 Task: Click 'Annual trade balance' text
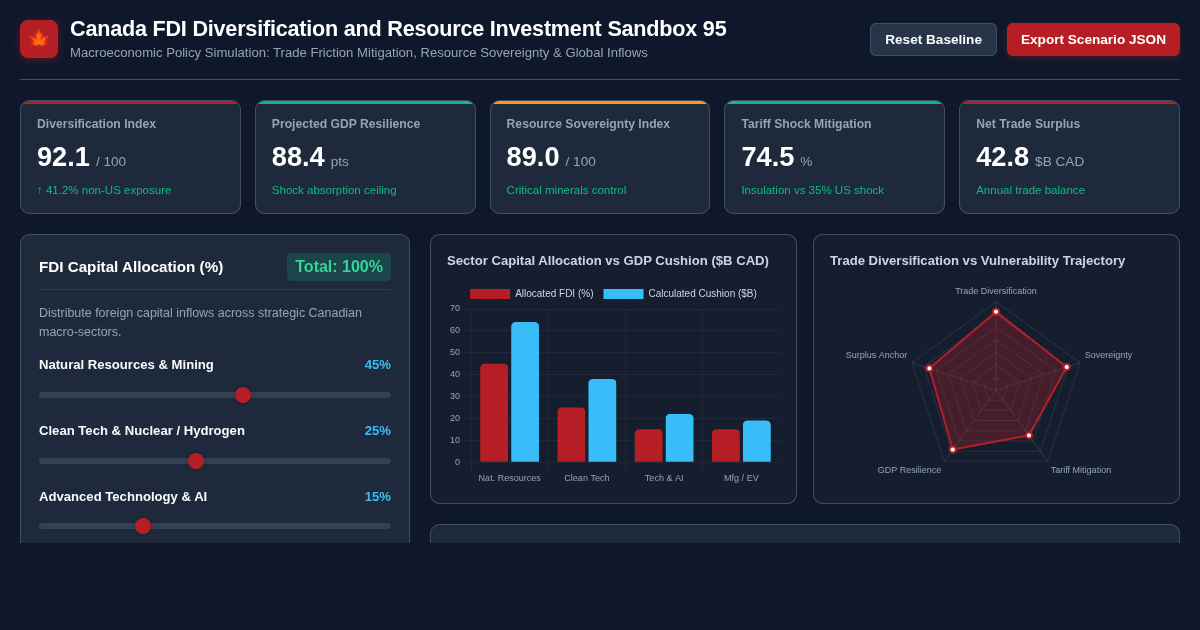pos(1030,190)
